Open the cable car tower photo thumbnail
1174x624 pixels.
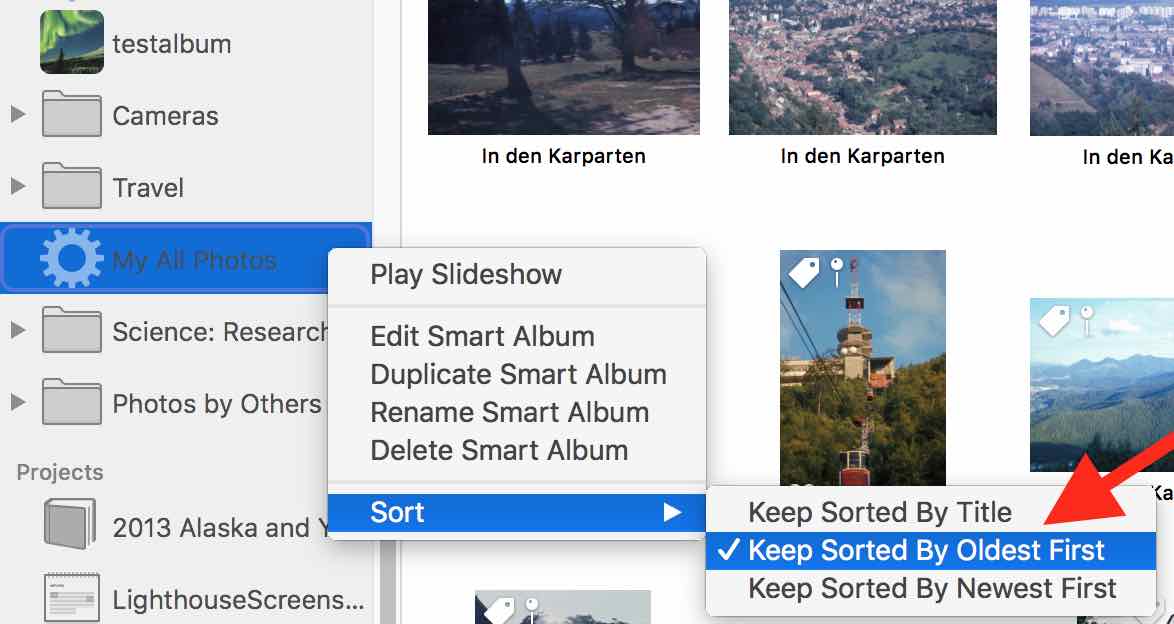(862, 380)
